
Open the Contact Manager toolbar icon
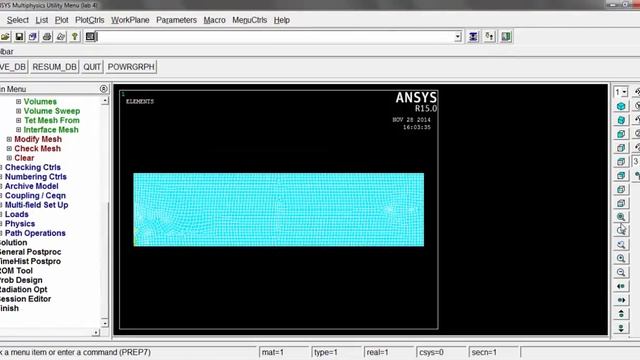click(506, 37)
